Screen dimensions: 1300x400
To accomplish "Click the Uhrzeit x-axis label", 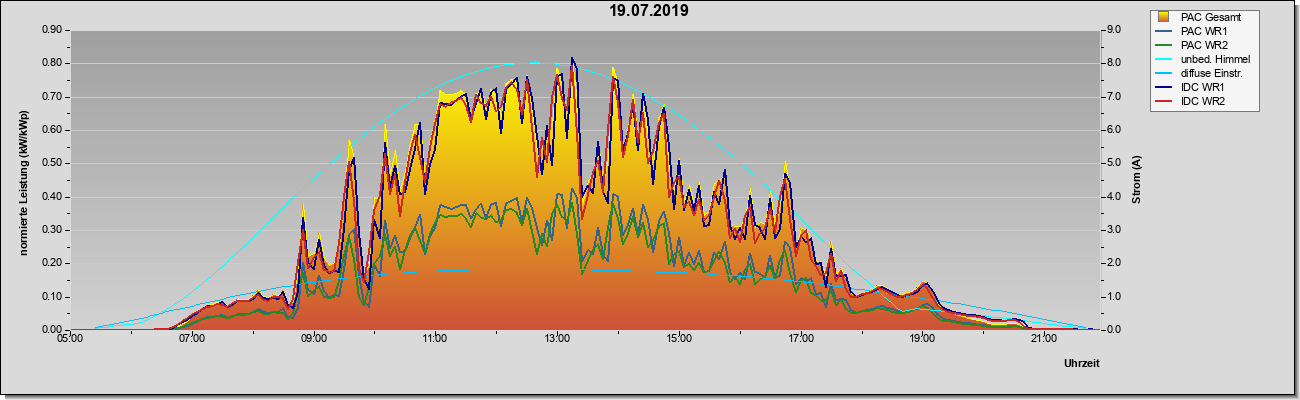I will (1082, 364).
